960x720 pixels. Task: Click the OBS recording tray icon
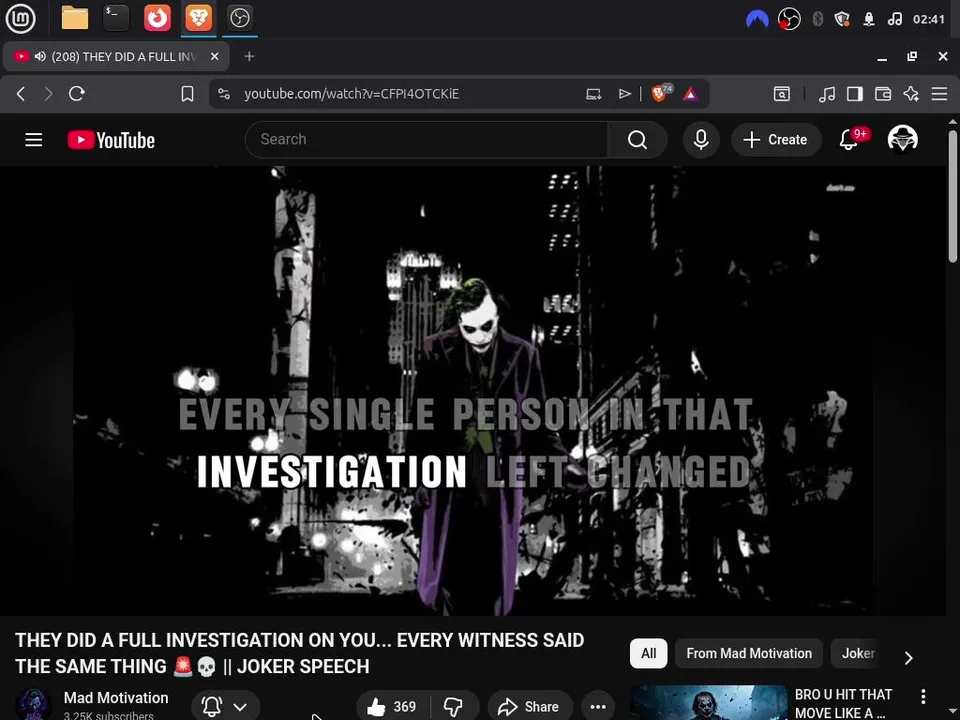tap(789, 19)
